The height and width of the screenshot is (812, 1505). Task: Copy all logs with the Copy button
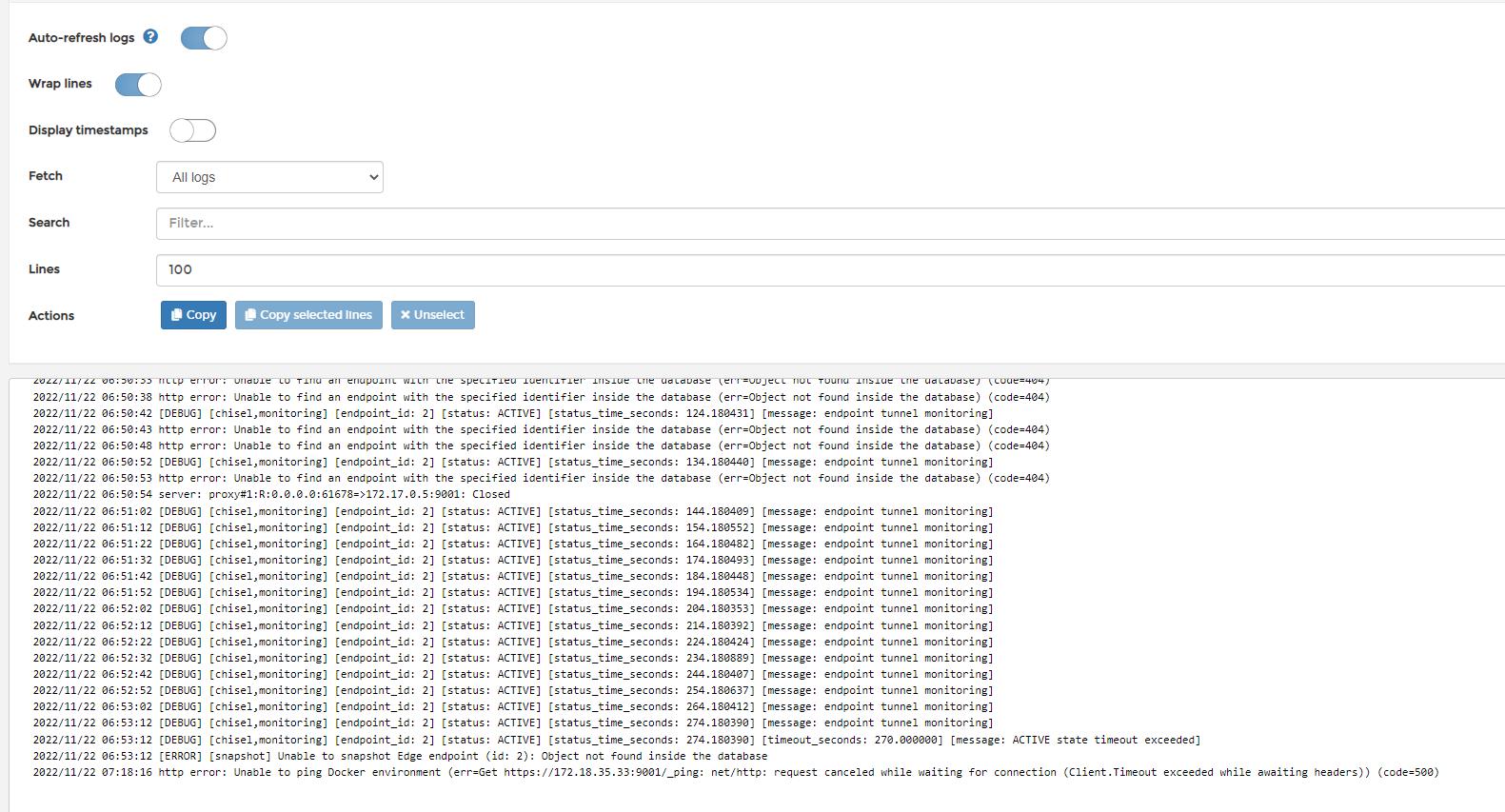[193, 315]
